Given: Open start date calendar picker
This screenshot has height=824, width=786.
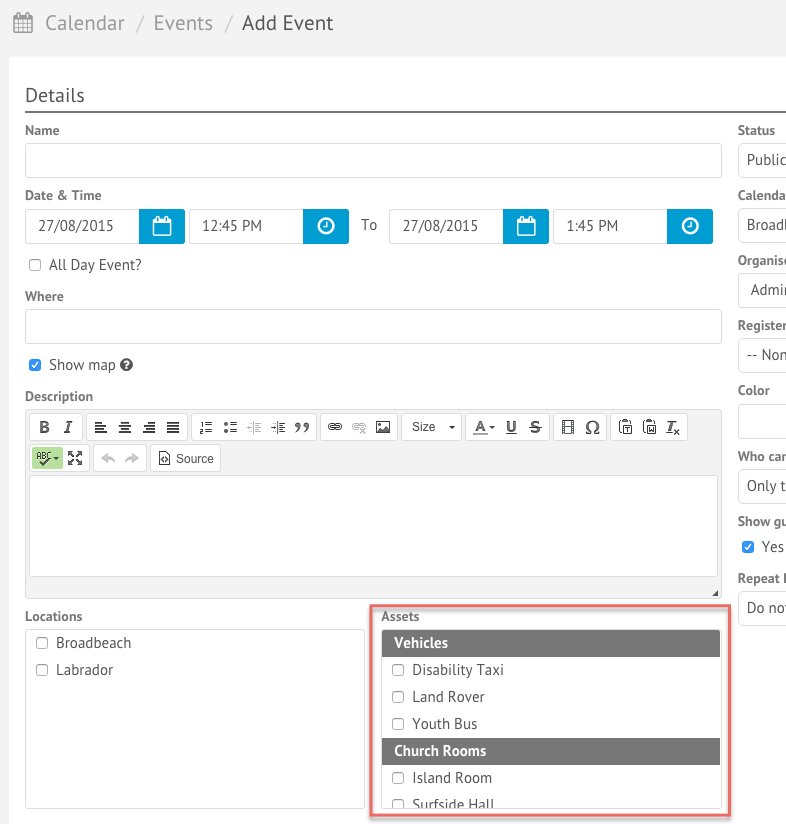Looking at the screenshot, I should point(162,226).
